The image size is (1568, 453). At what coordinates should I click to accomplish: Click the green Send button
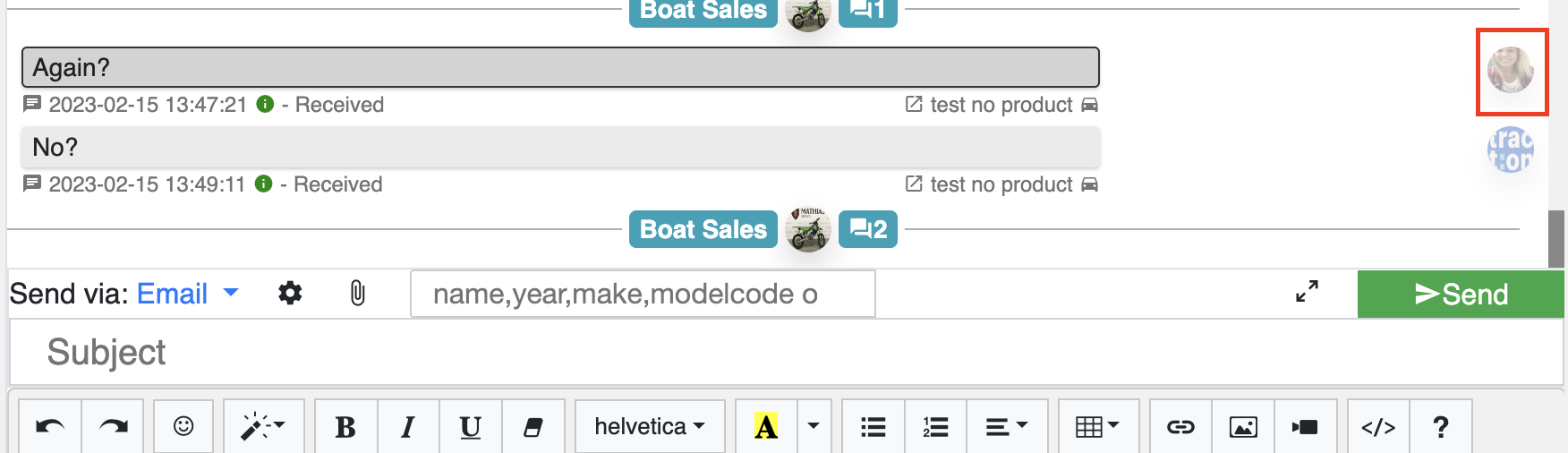click(1461, 295)
